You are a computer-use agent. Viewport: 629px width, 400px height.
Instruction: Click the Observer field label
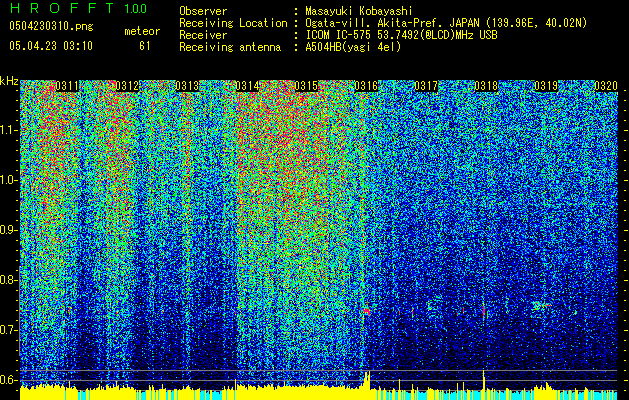[x=203, y=11]
